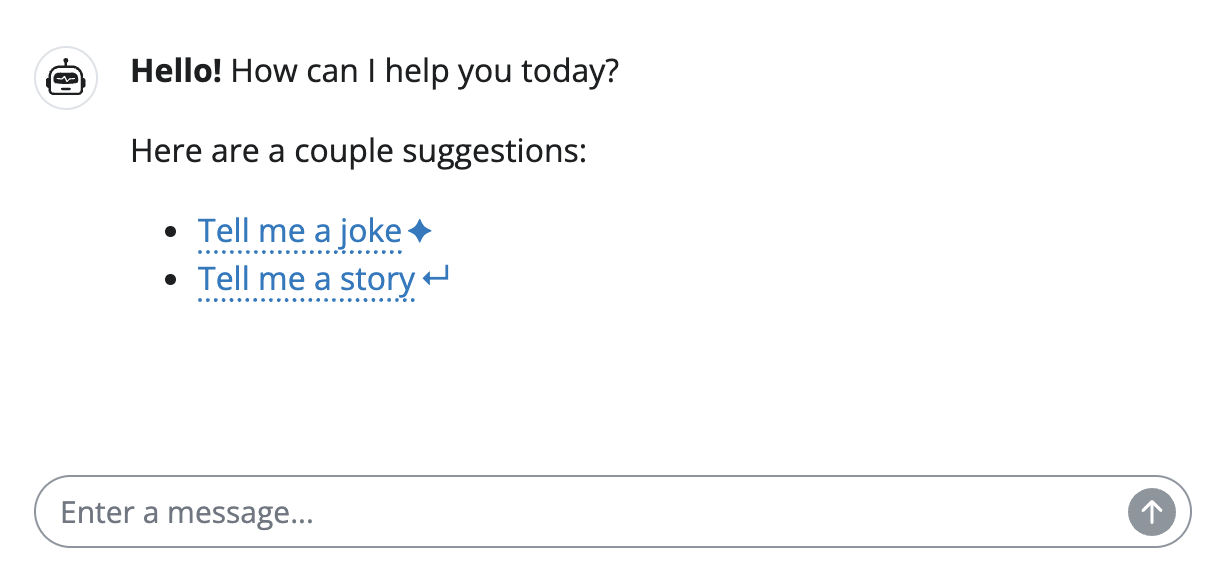Click the dotted-underlined joke link
1222x584 pixels.
pyautogui.click(x=300, y=231)
